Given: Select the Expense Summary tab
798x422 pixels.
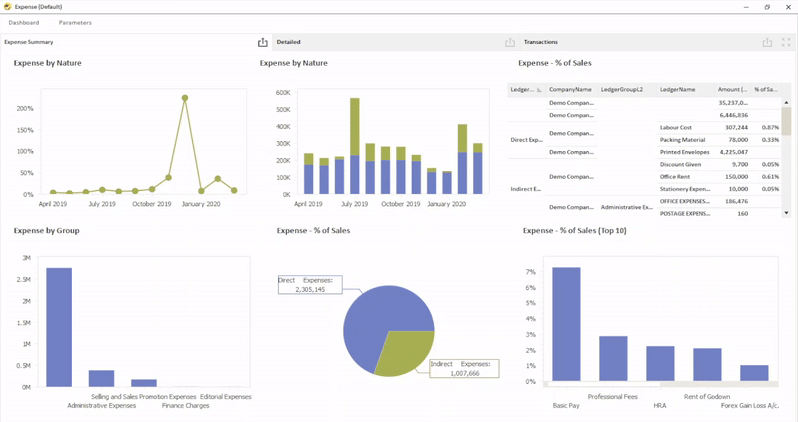Looking at the screenshot, I should click(x=29, y=42).
